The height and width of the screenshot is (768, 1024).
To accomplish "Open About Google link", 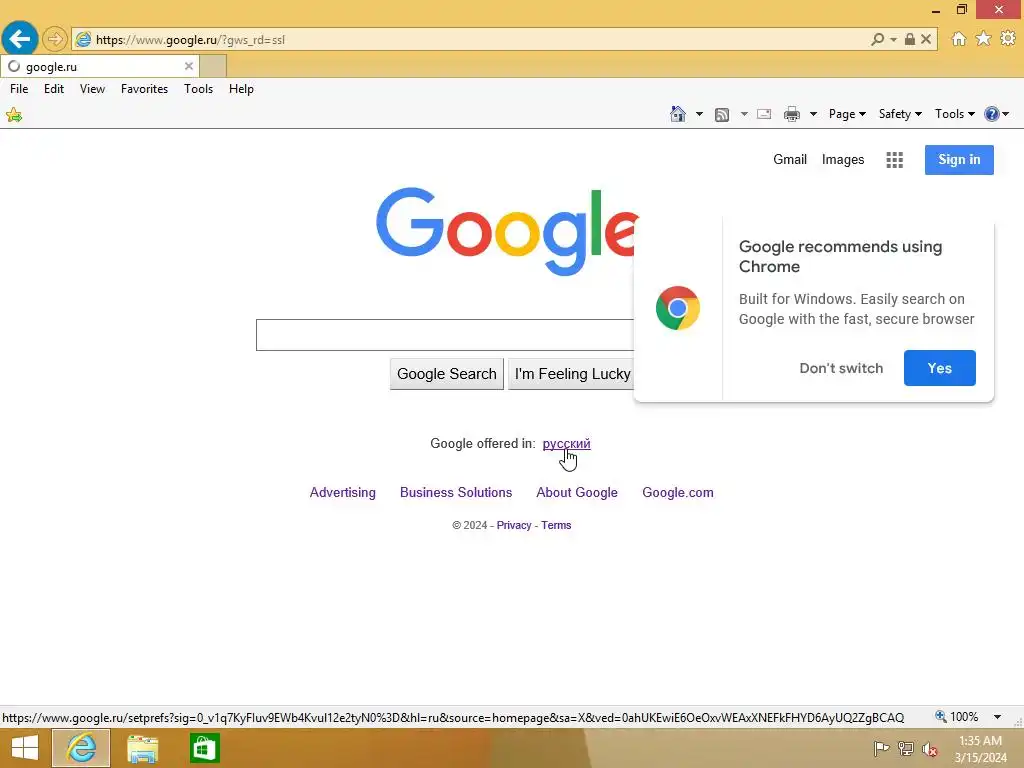I will pos(577,492).
